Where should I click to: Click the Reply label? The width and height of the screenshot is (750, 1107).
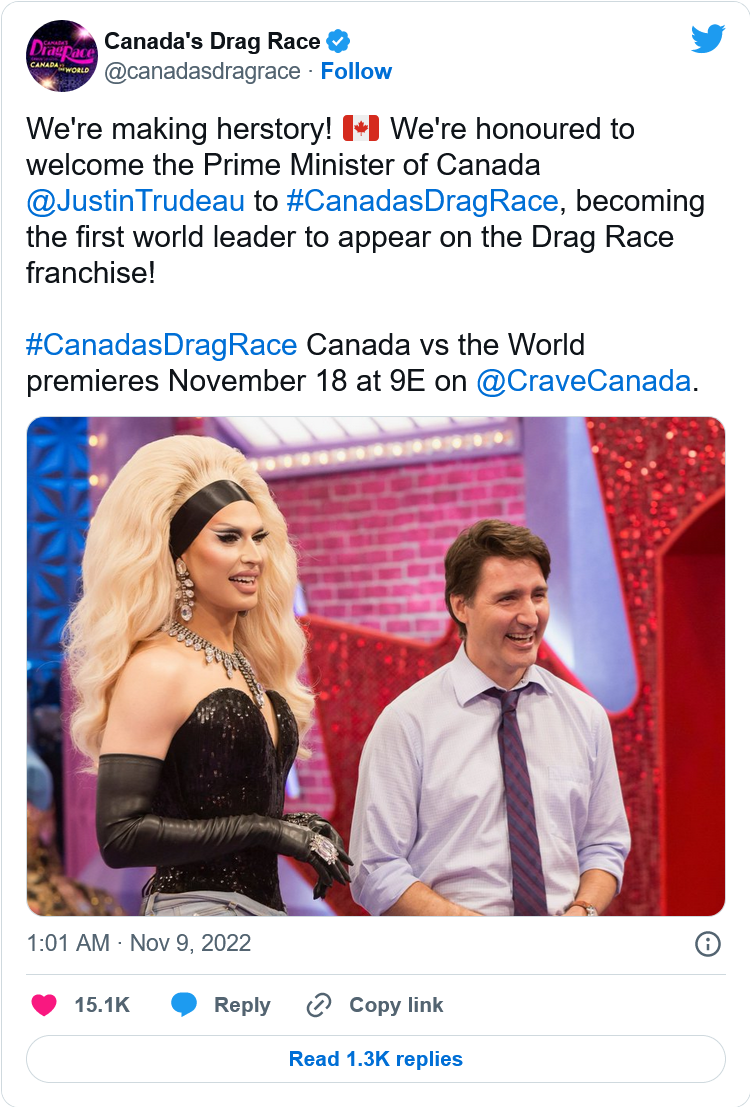242,1005
